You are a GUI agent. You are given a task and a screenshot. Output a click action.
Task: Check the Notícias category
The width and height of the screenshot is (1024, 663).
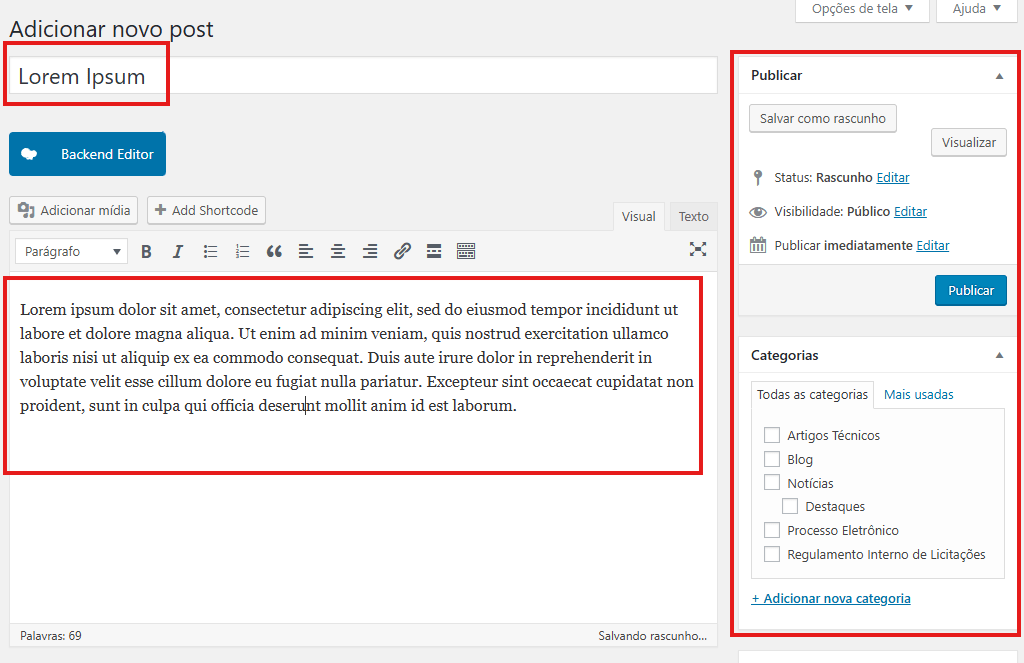point(772,483)
